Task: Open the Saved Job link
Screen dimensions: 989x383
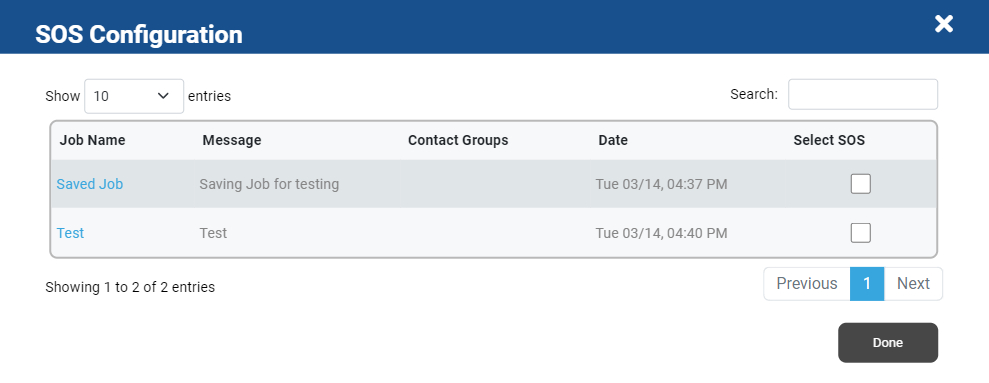Action: pos(90,184)
